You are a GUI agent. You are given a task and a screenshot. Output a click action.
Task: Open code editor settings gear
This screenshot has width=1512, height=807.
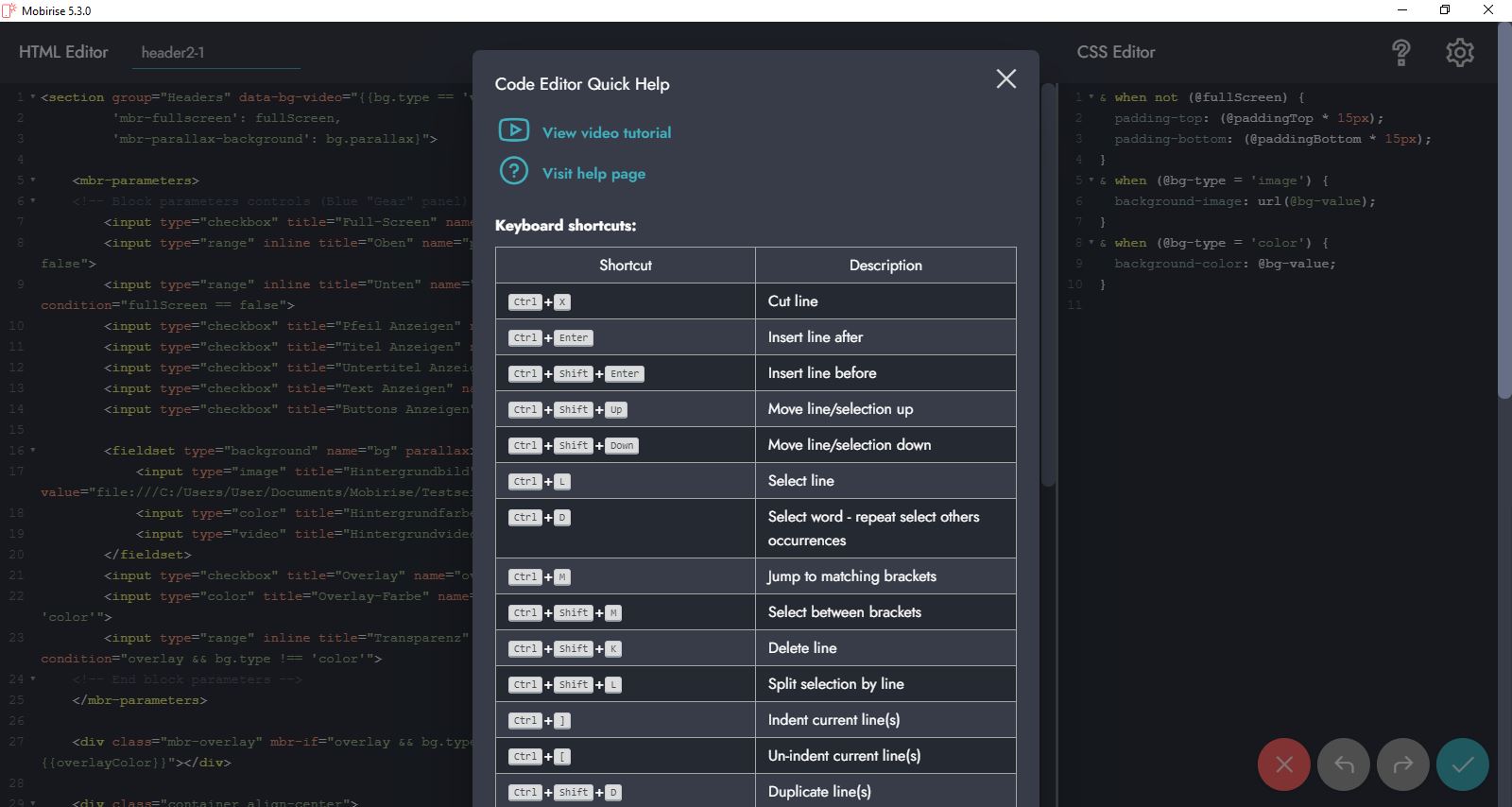[x=1459, y=53]
